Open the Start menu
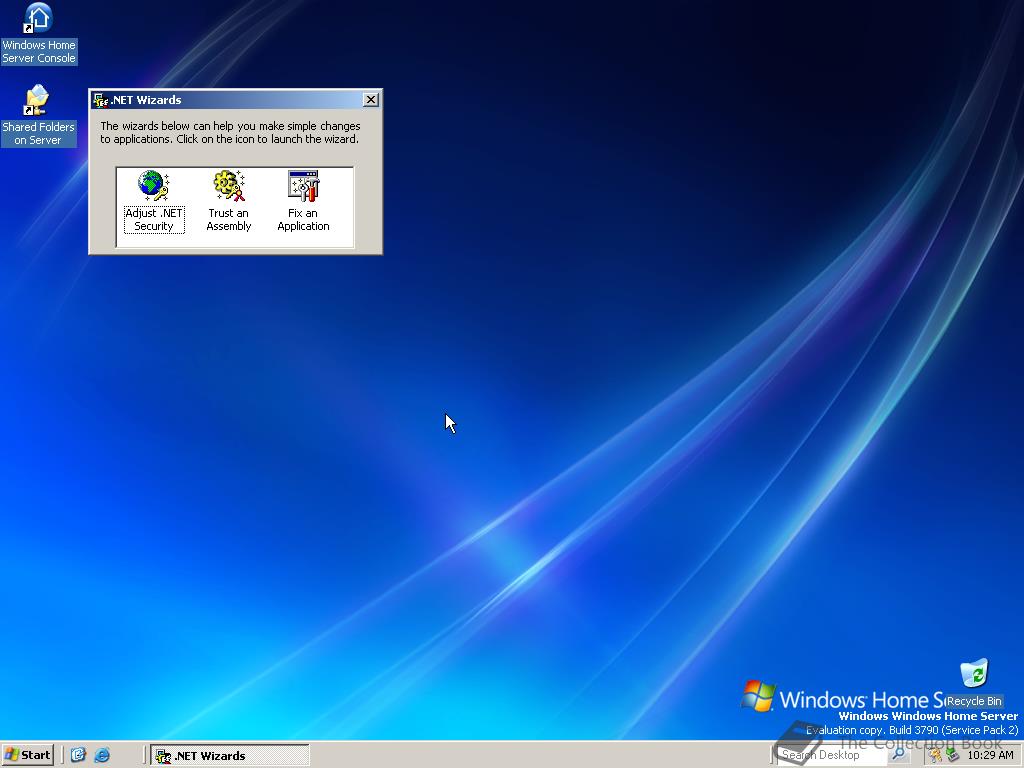Viewport: 1024px width, 768px height. pos(27,755)
